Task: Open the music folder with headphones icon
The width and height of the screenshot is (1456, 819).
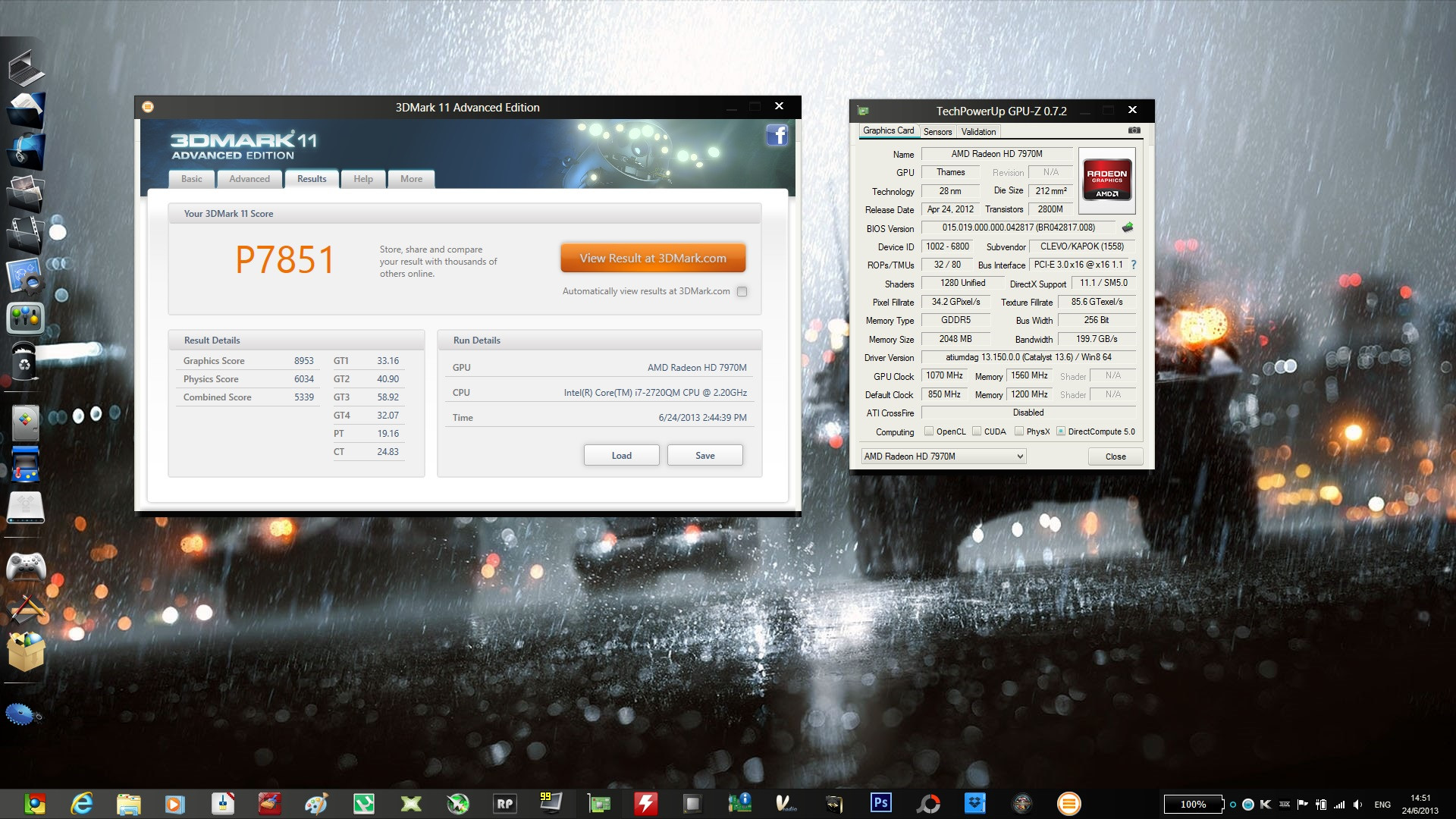Action: click(27, 152)
